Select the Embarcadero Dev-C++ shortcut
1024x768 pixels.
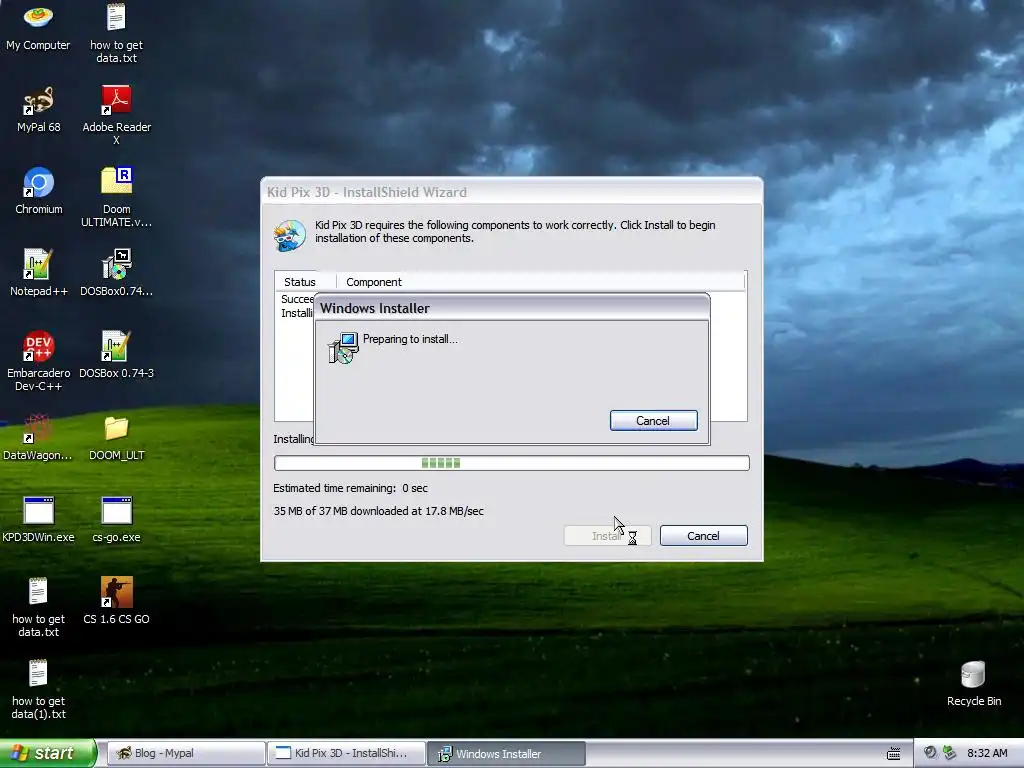(x=38, y=362)
